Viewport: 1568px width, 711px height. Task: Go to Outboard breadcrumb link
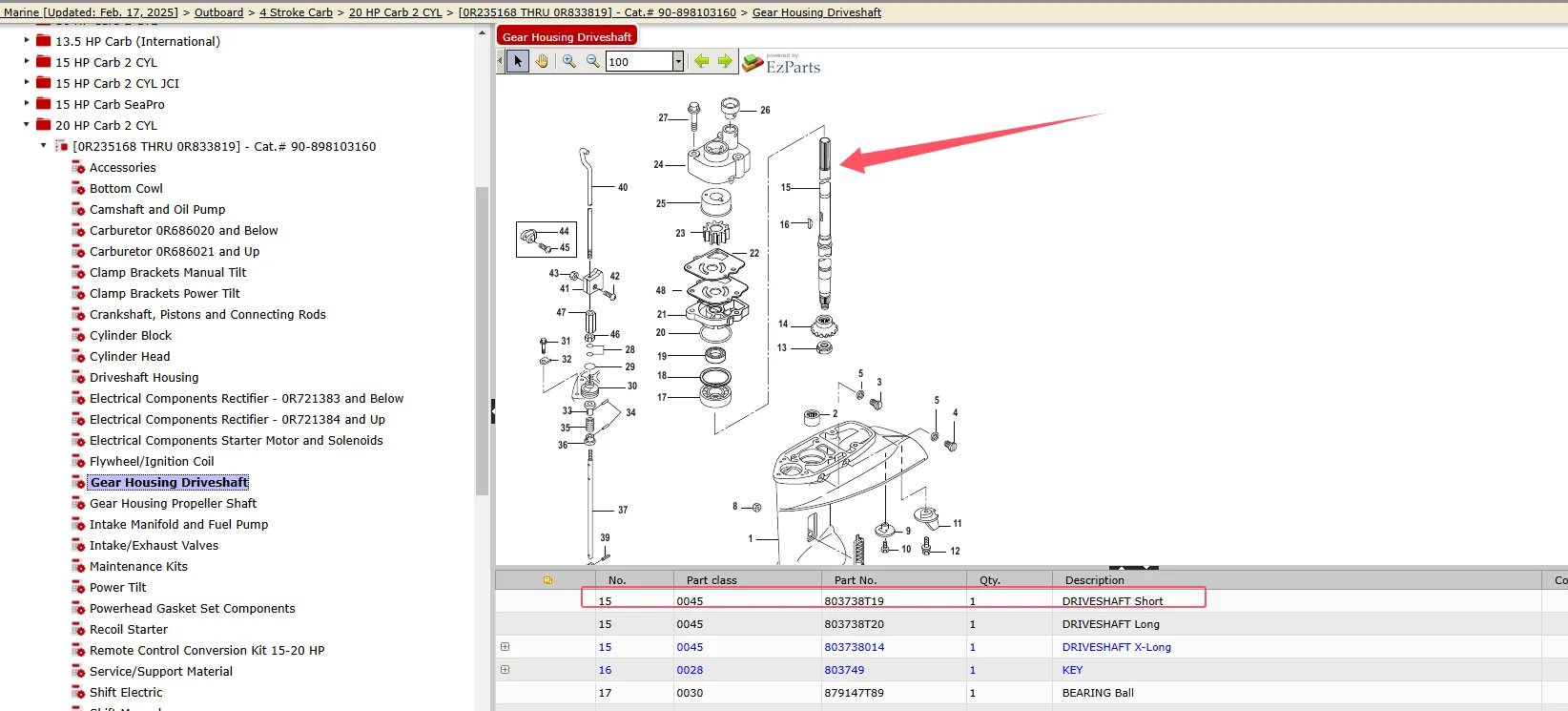[219, 12]
